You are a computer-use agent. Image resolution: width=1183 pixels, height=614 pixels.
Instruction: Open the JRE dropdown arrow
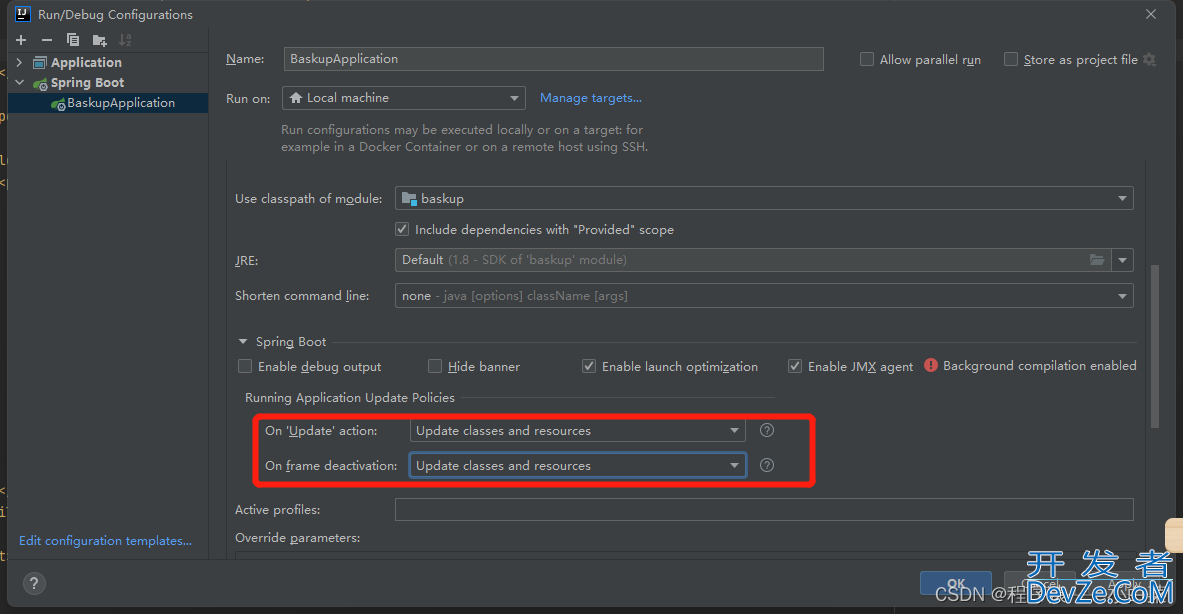tap(1123, 260)
